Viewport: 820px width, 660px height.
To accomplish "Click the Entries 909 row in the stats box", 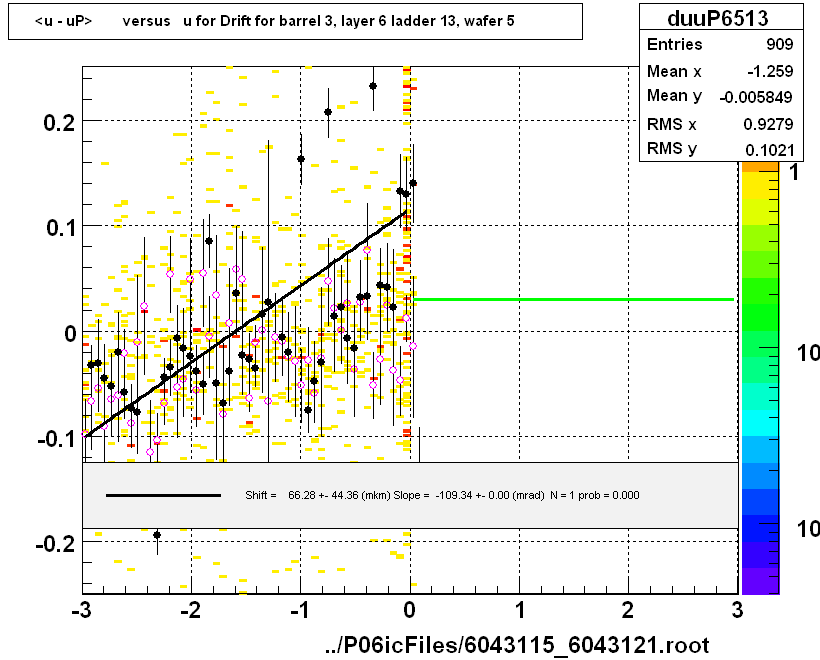I will [720, 44].
